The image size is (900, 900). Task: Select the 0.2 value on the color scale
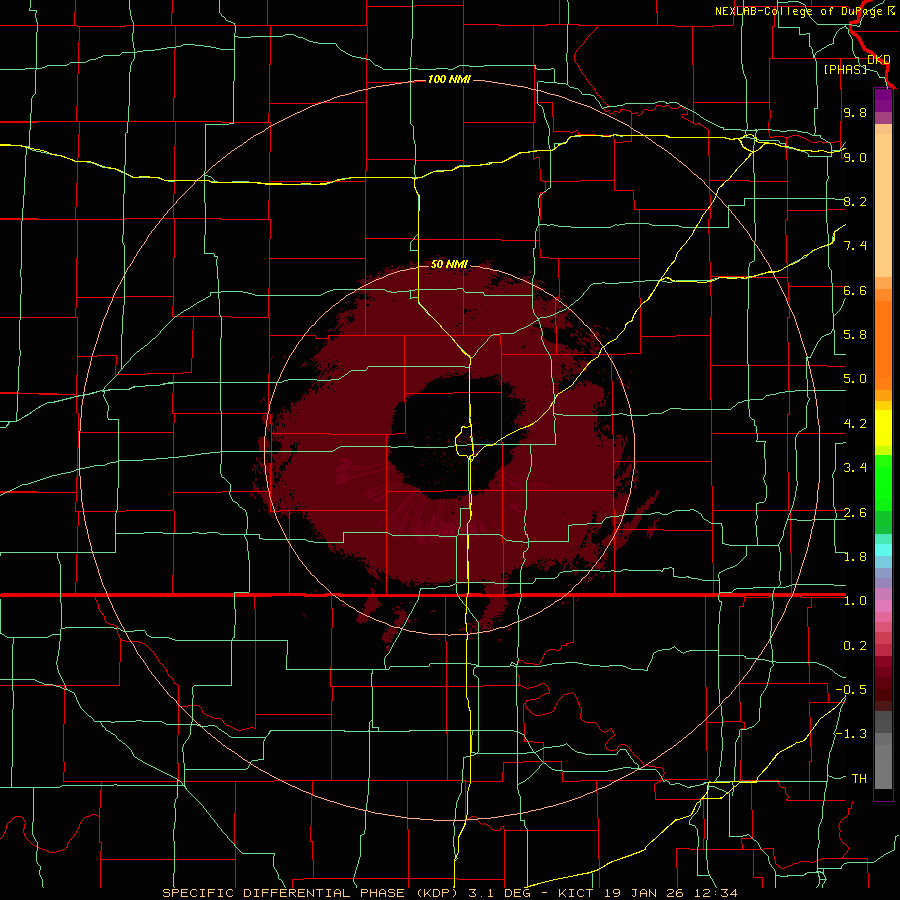click(x=855, y=646)
